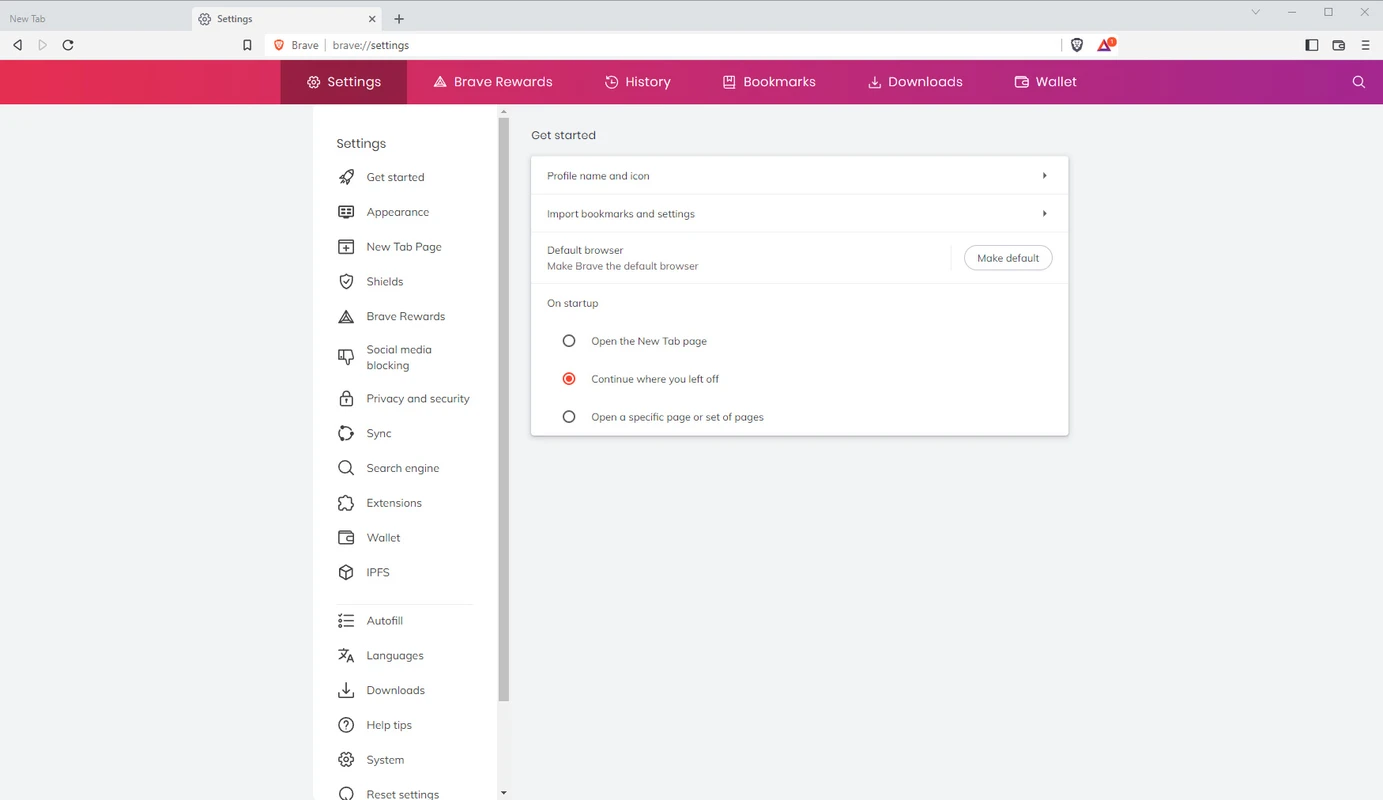The width and height of the screenshot is (1383, 800).
Task: Click the Sync sidebar icon
Action: [346, 433]
